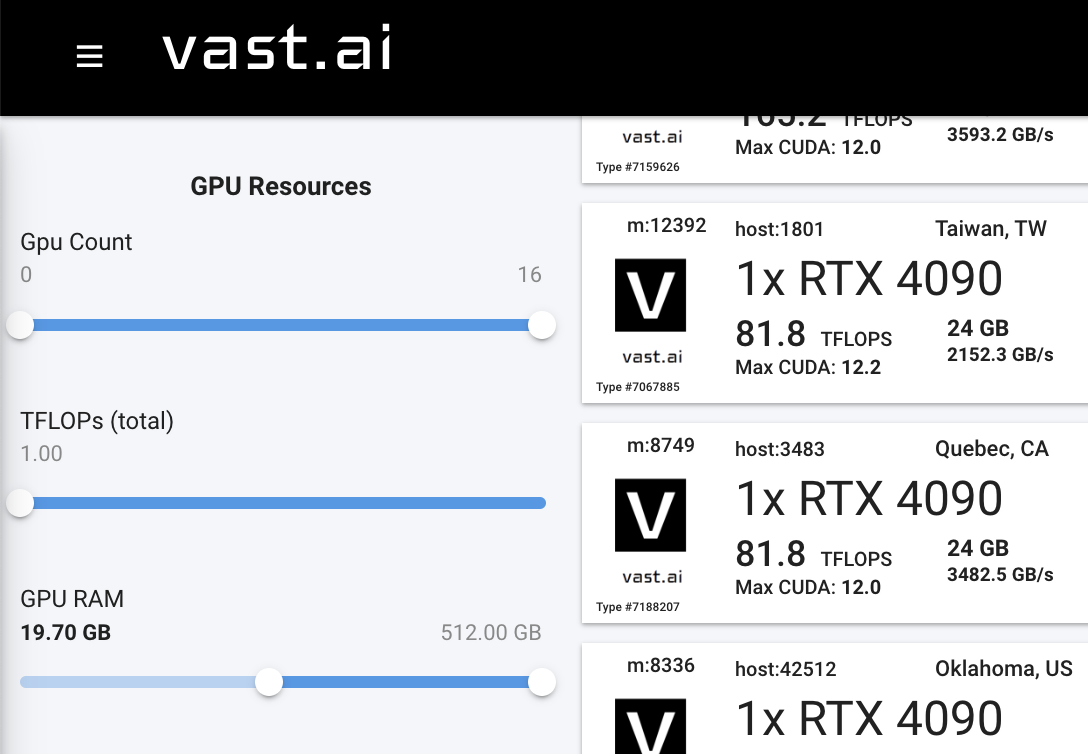
Task: Click the GPU RAM maximum slider handle
Action: (x=542, y=682)
